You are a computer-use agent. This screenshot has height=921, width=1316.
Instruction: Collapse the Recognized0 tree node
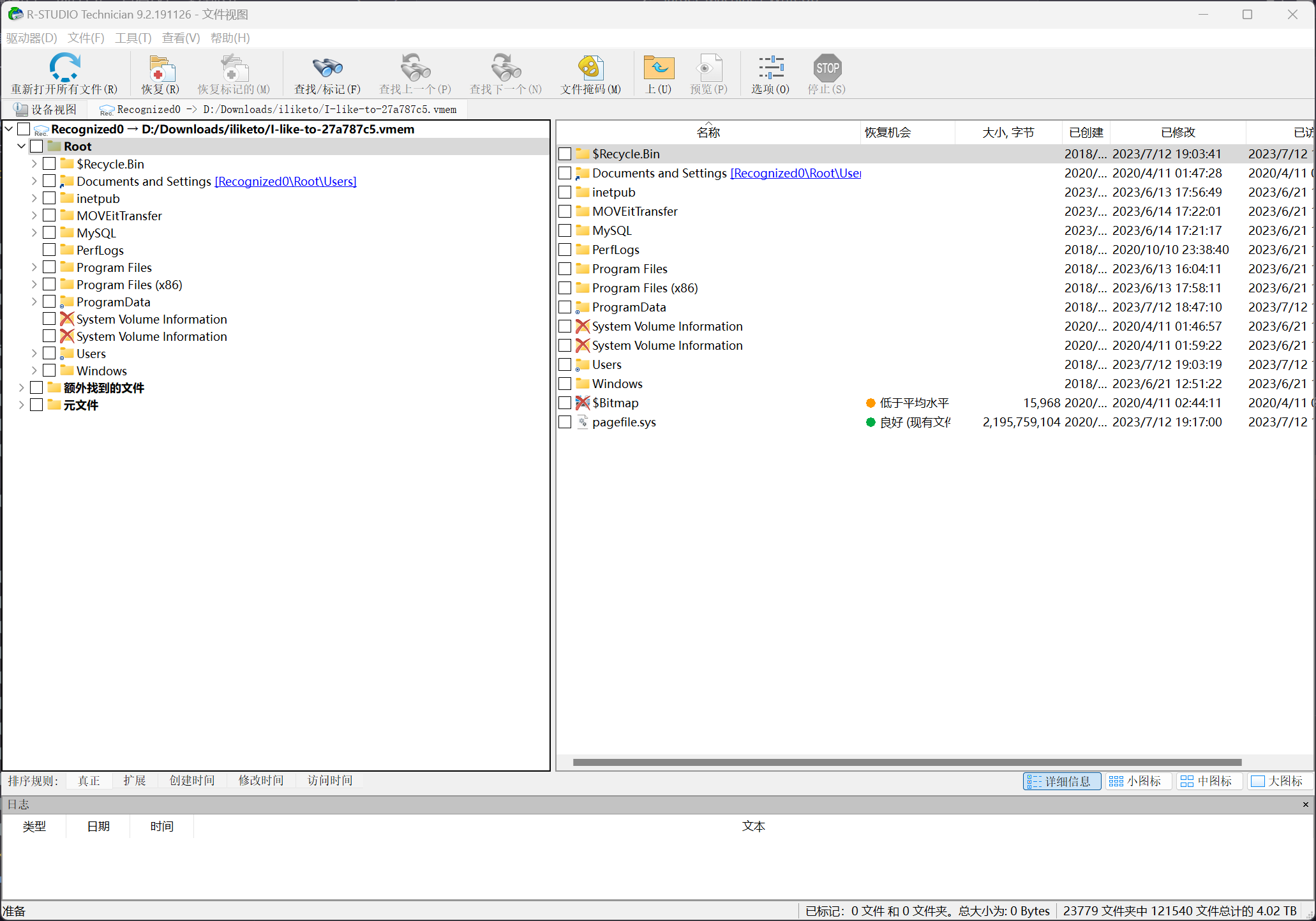tap(9, 129)
